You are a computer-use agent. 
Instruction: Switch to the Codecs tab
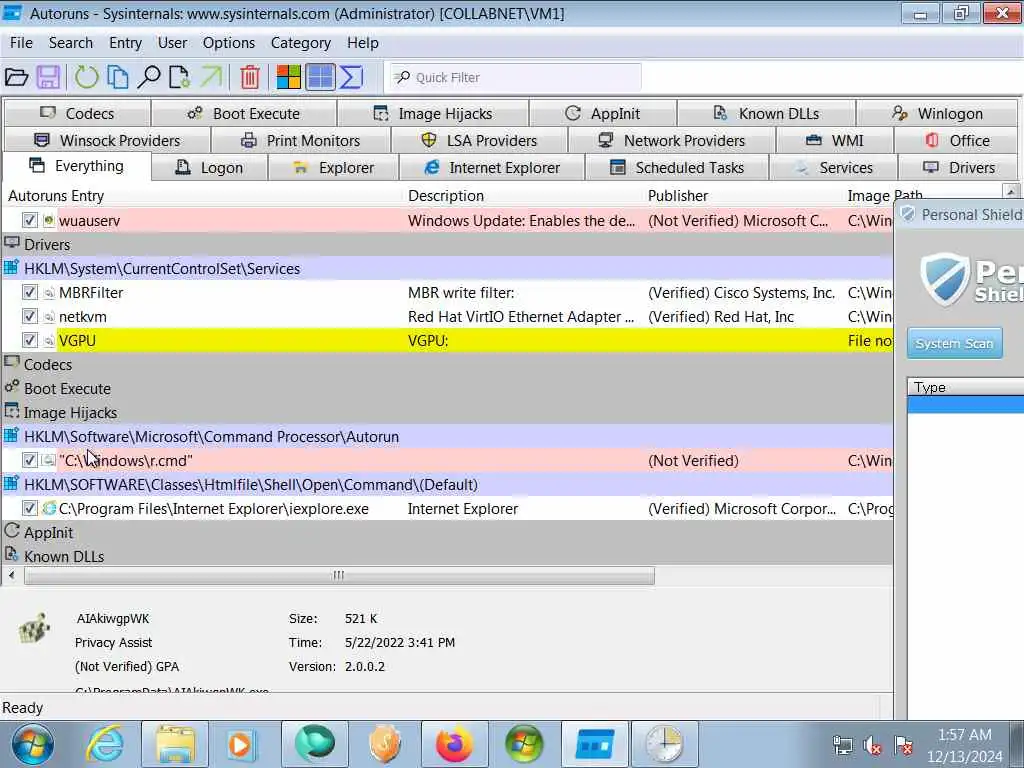[x=77, y=114]
